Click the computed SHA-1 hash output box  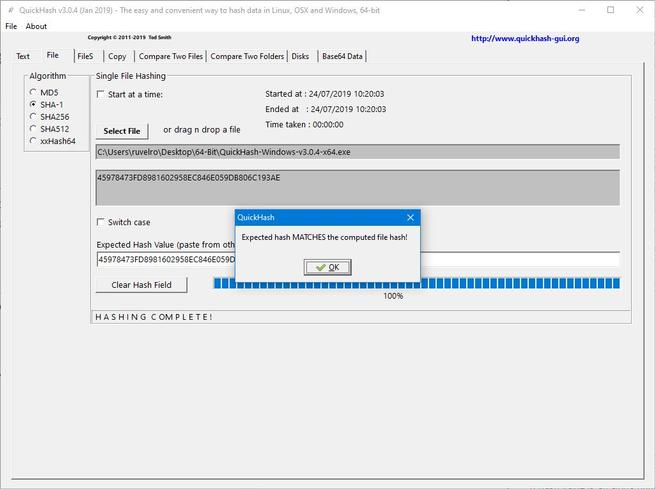358,187
